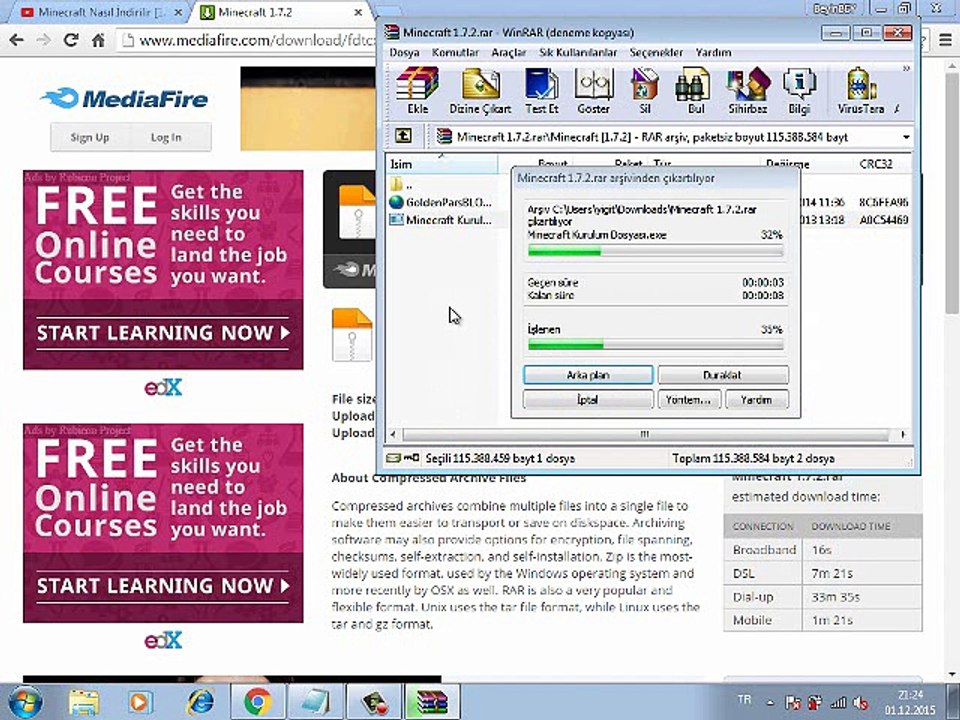Image resolution: width=960 pixels, height=720 pixels.
Task: Click the Chrome home icon
Action: point(98,40)
